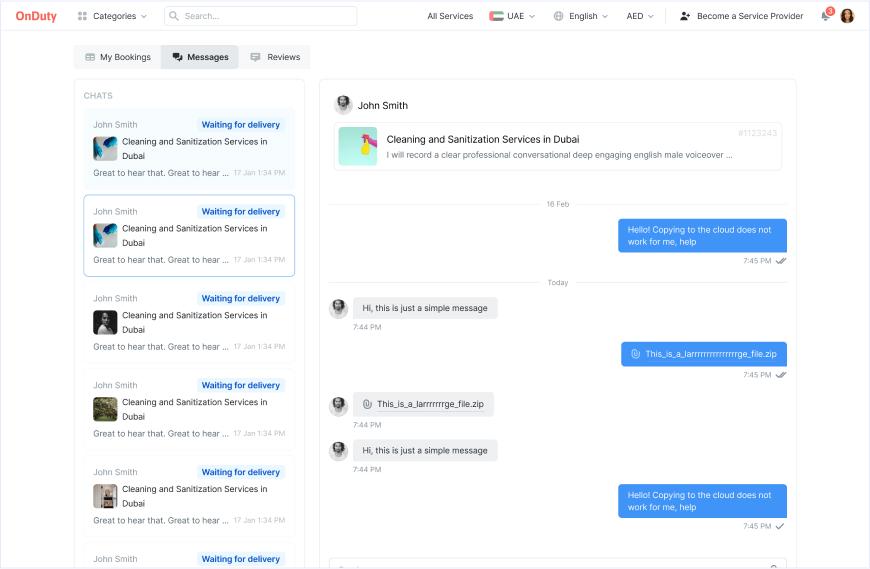Open the All Services link

450,16
